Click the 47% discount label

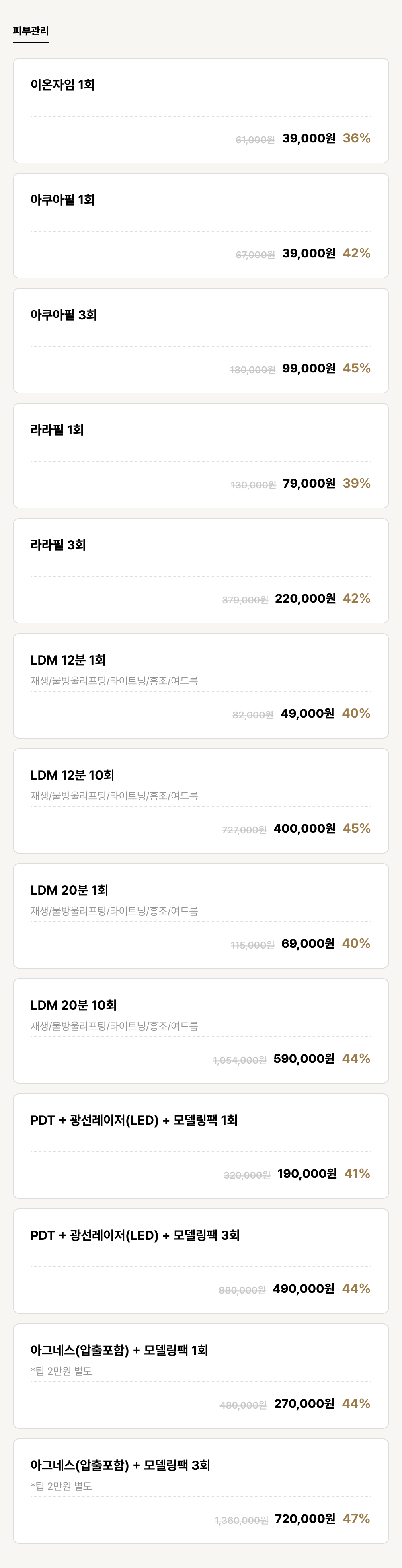357,1519
